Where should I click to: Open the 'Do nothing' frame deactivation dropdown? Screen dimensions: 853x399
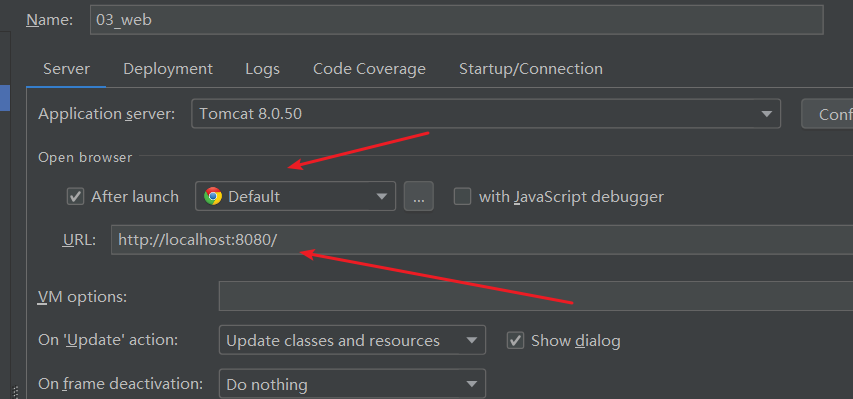352,384
